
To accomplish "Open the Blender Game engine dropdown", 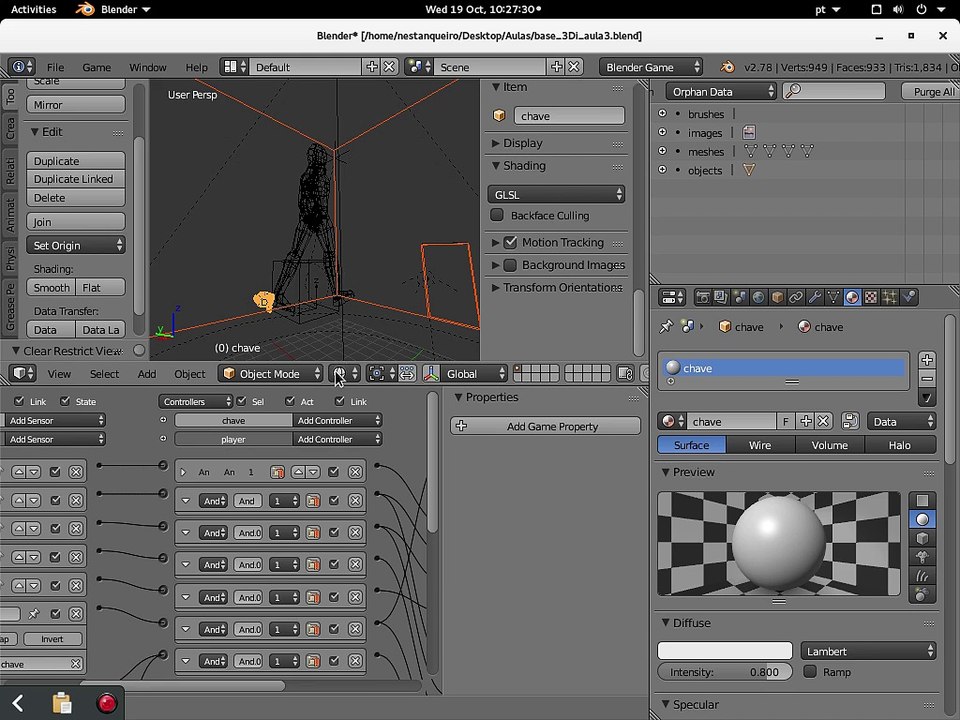I will 651,67.
